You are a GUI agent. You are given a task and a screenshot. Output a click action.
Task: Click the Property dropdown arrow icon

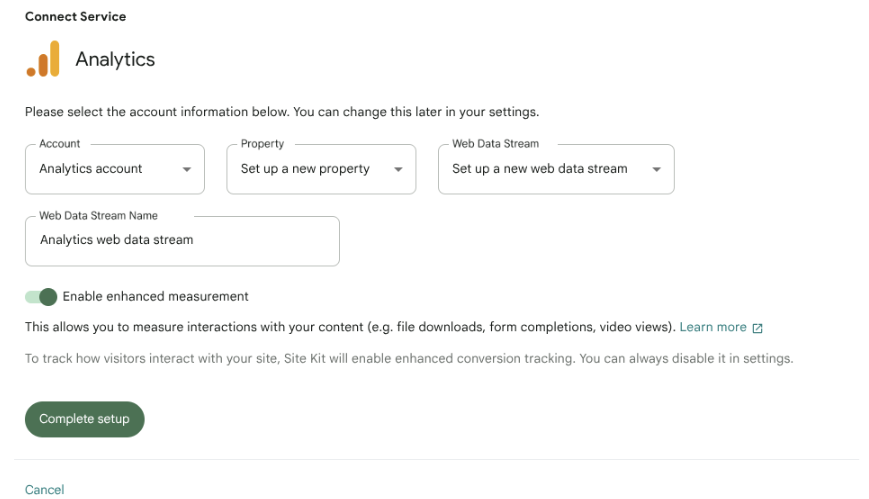(x=398, y=169)
